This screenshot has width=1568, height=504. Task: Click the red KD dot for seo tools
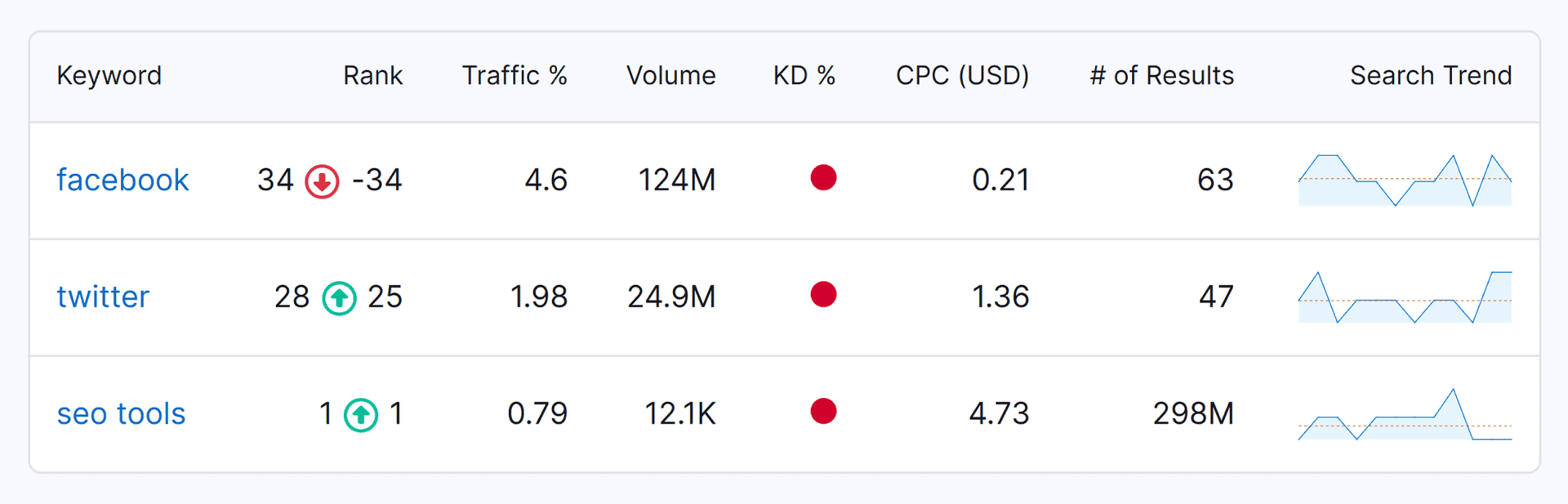pos(823,411)
